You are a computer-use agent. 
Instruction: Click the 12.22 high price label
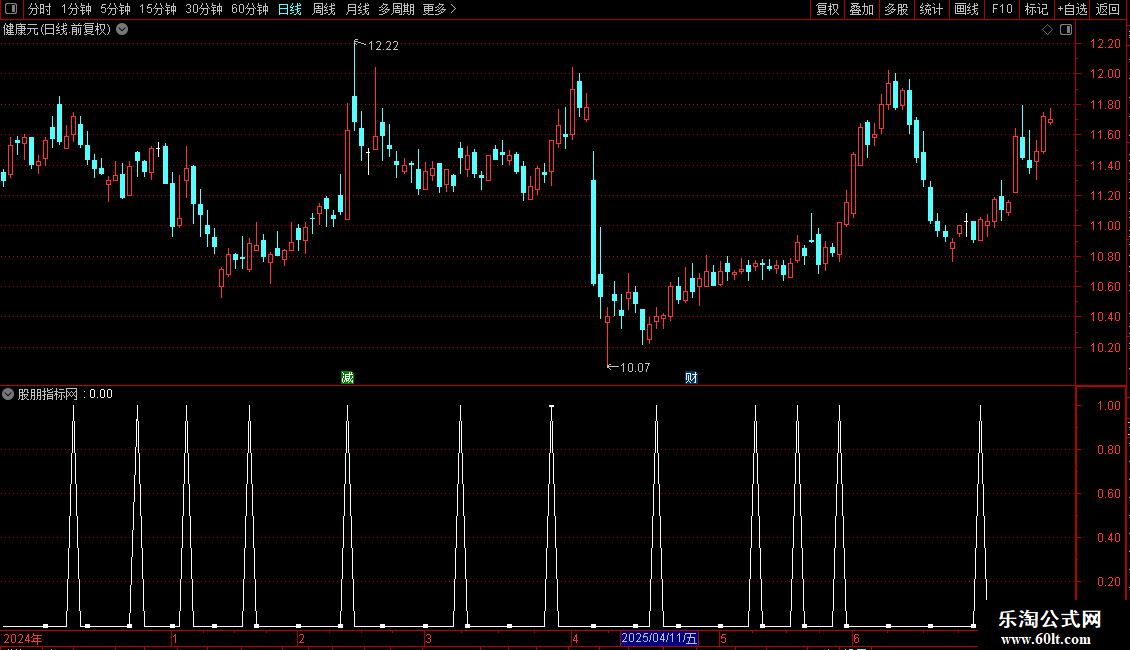[x=383, y=46]
